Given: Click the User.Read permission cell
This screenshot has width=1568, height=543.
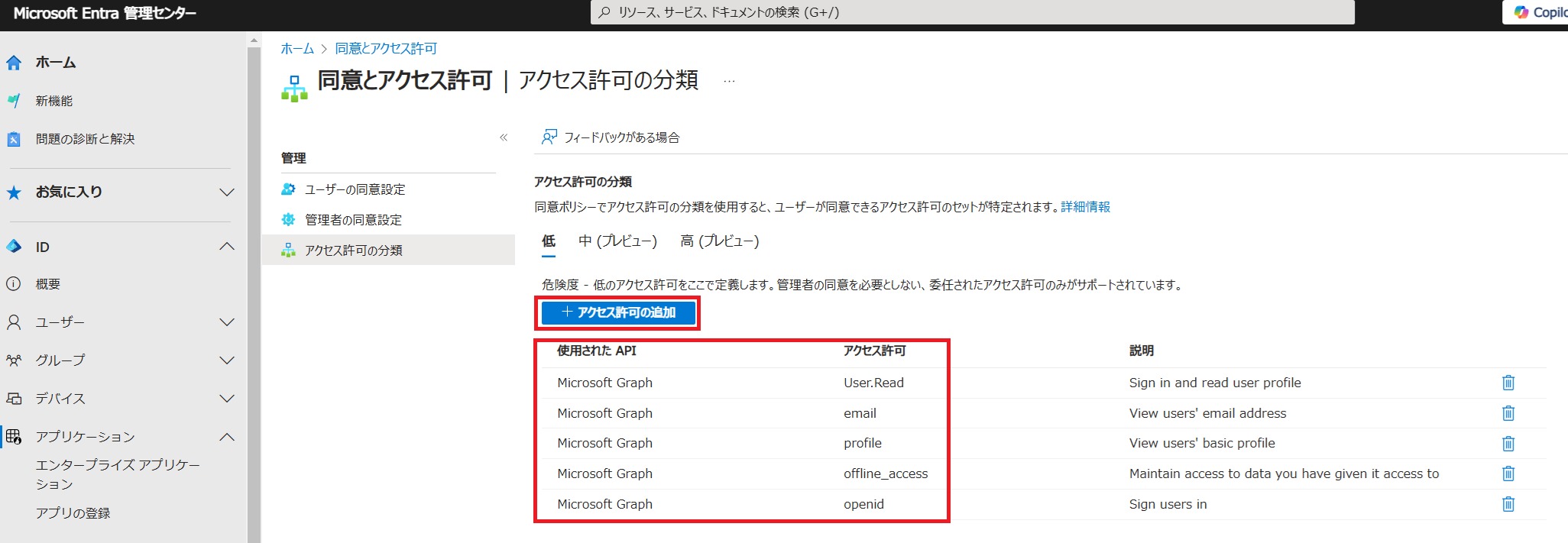Looking at the screenshot, I should (x=873, y=383).
